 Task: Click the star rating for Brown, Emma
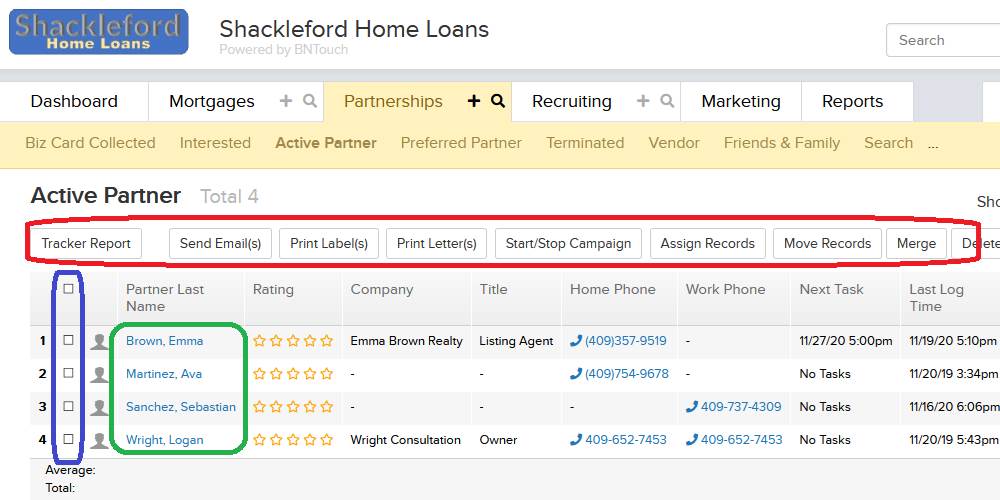click(293, 341)
